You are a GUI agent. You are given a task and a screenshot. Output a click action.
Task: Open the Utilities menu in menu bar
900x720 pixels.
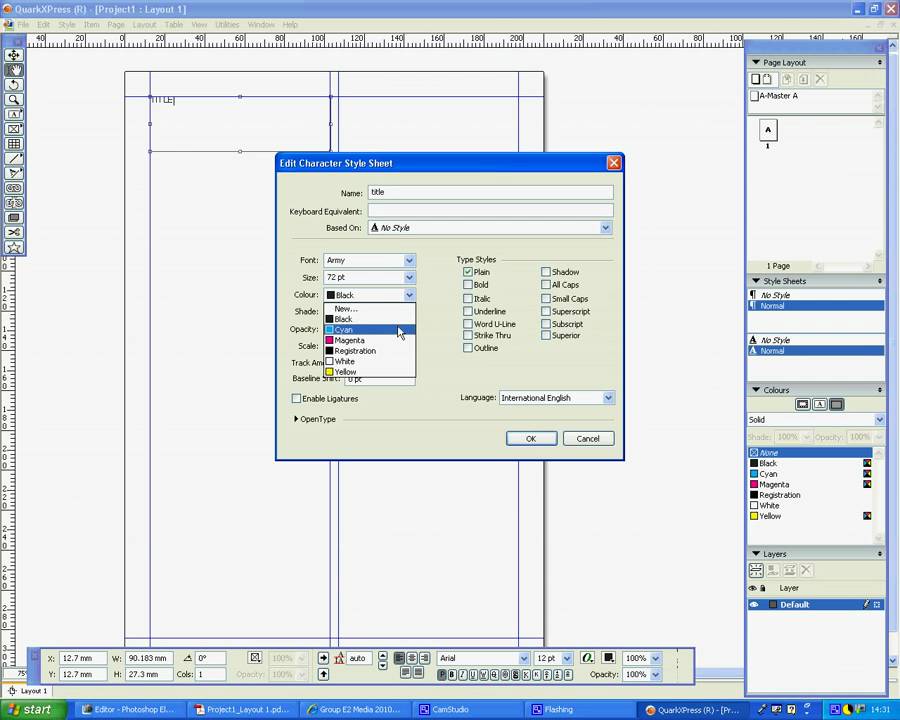227,25
